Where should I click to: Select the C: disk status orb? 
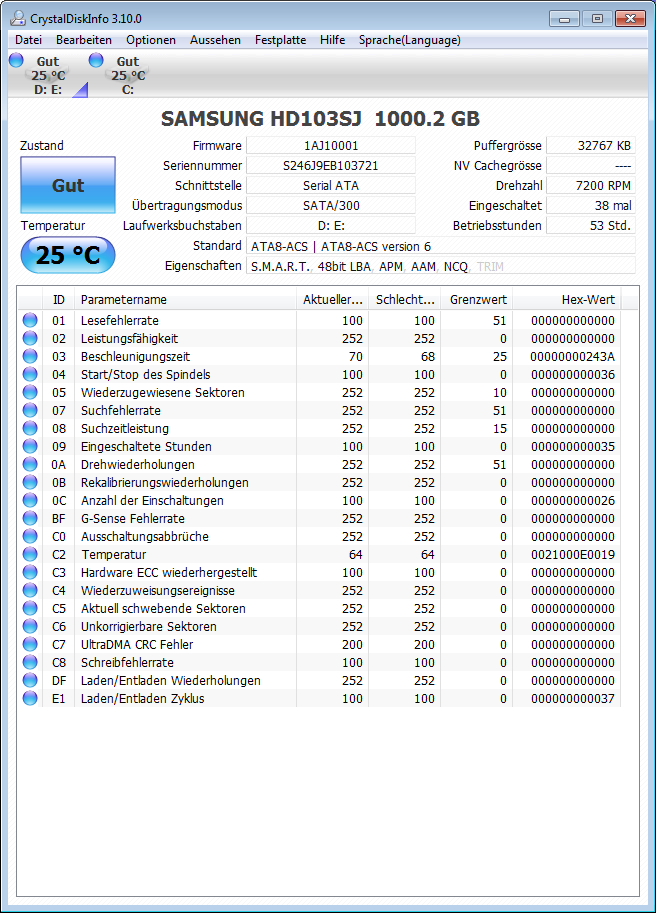coord(96,60)
